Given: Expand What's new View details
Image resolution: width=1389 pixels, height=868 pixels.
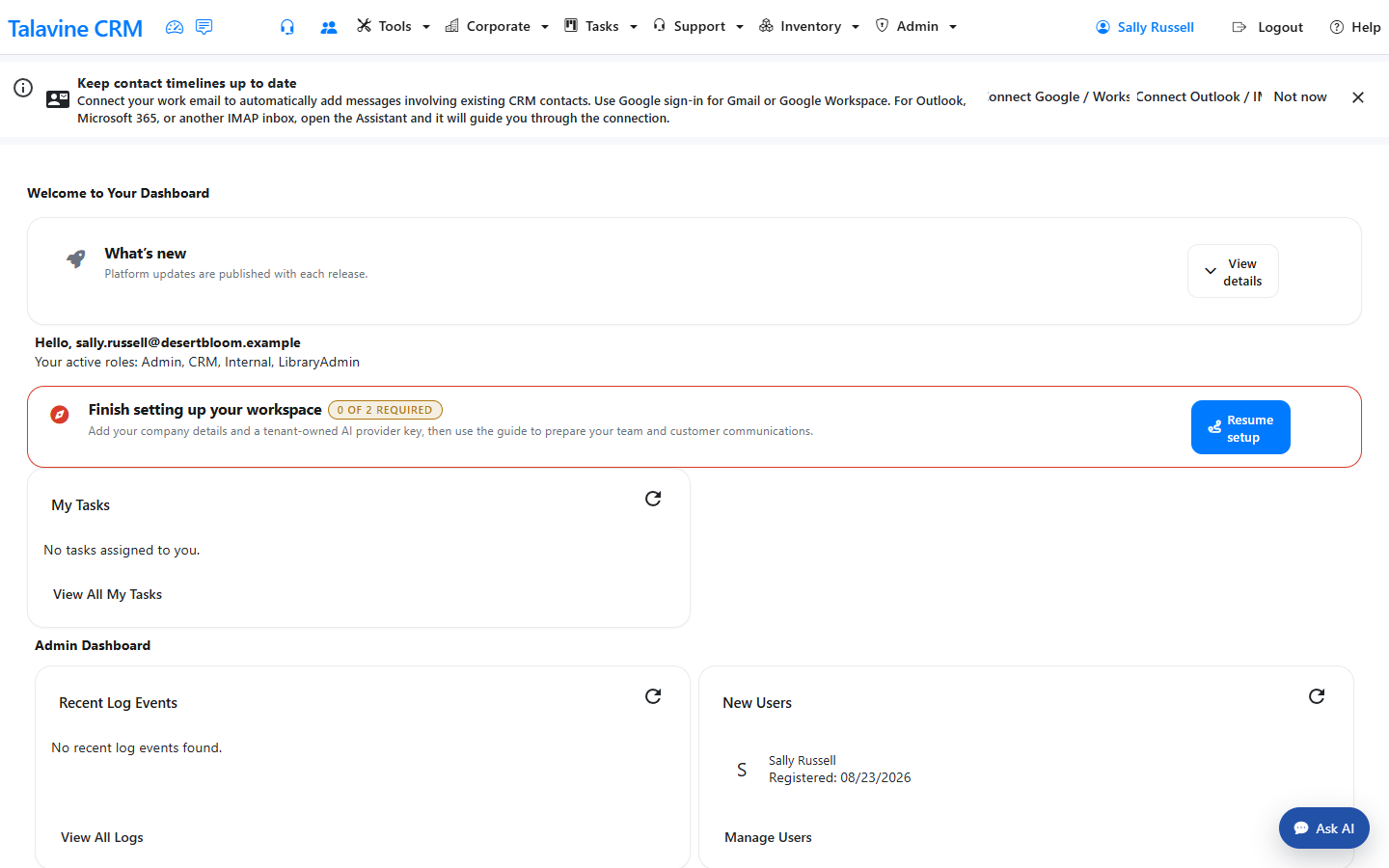Looking at the screenshot, I should (x=1233, y=271).
